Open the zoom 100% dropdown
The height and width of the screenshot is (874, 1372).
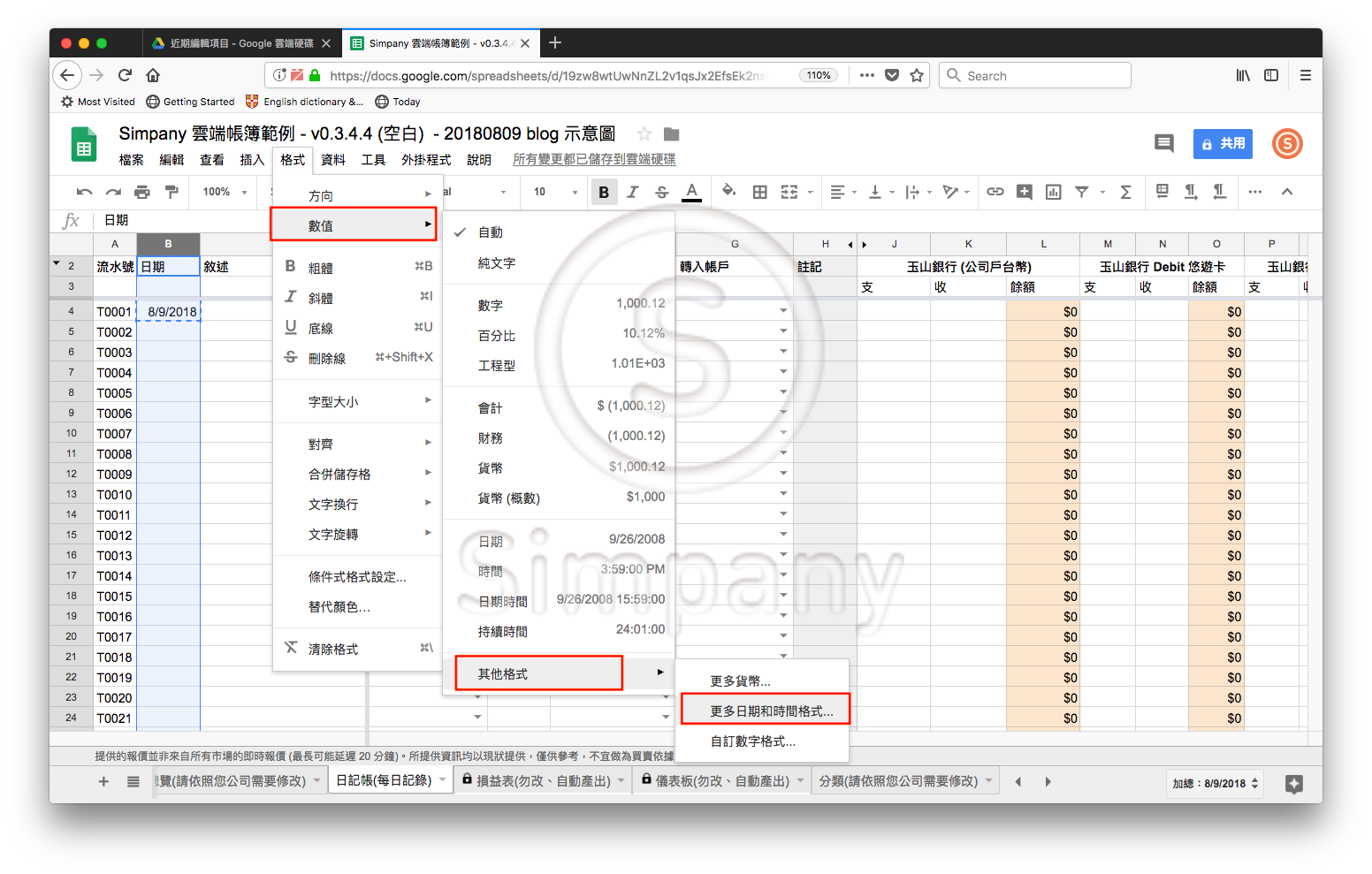tap(225, 192)
